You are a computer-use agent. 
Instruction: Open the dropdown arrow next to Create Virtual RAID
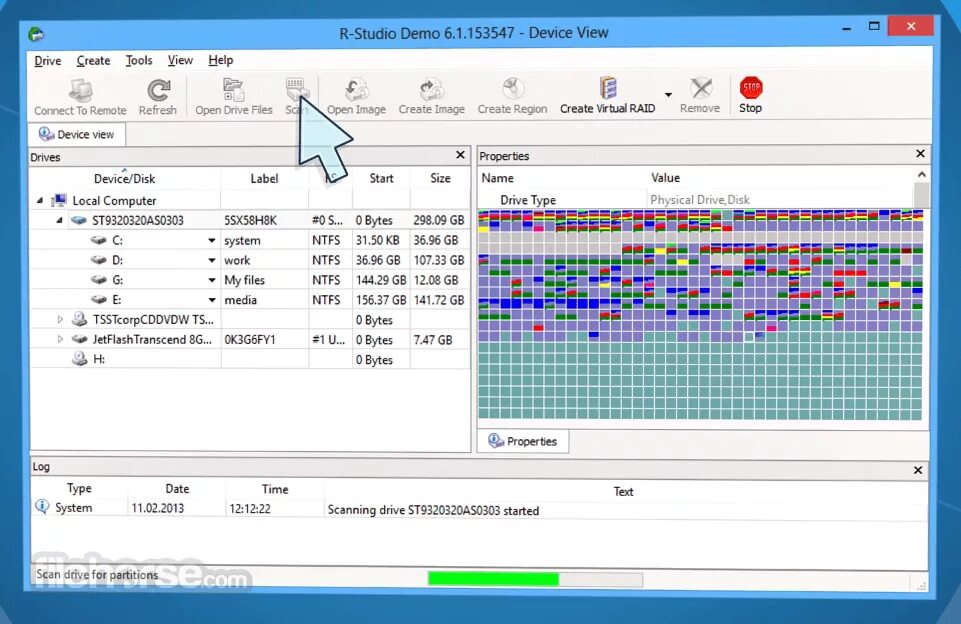tap(668, 94)
